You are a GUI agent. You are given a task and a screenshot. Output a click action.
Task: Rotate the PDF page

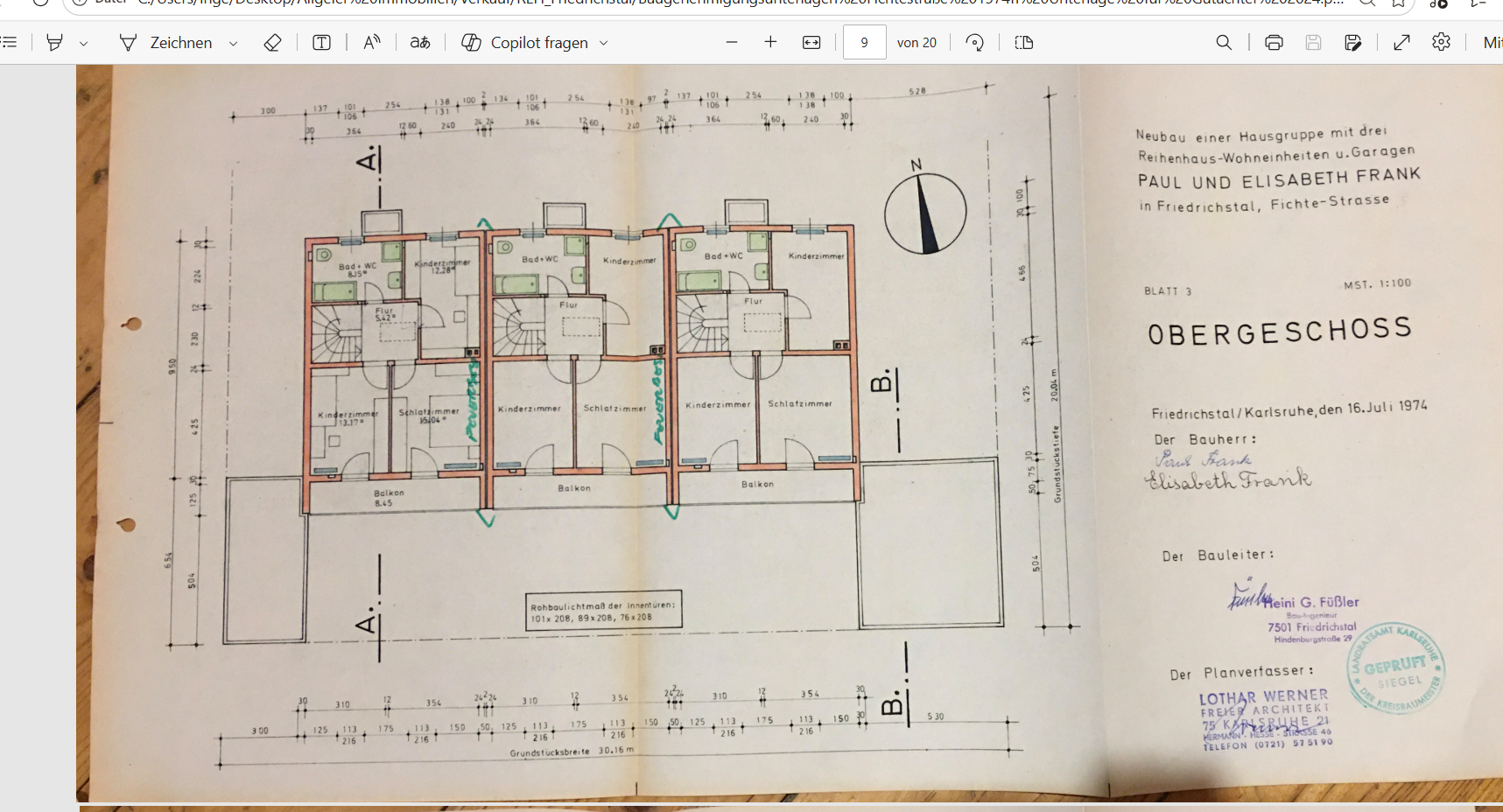(974, 42)
